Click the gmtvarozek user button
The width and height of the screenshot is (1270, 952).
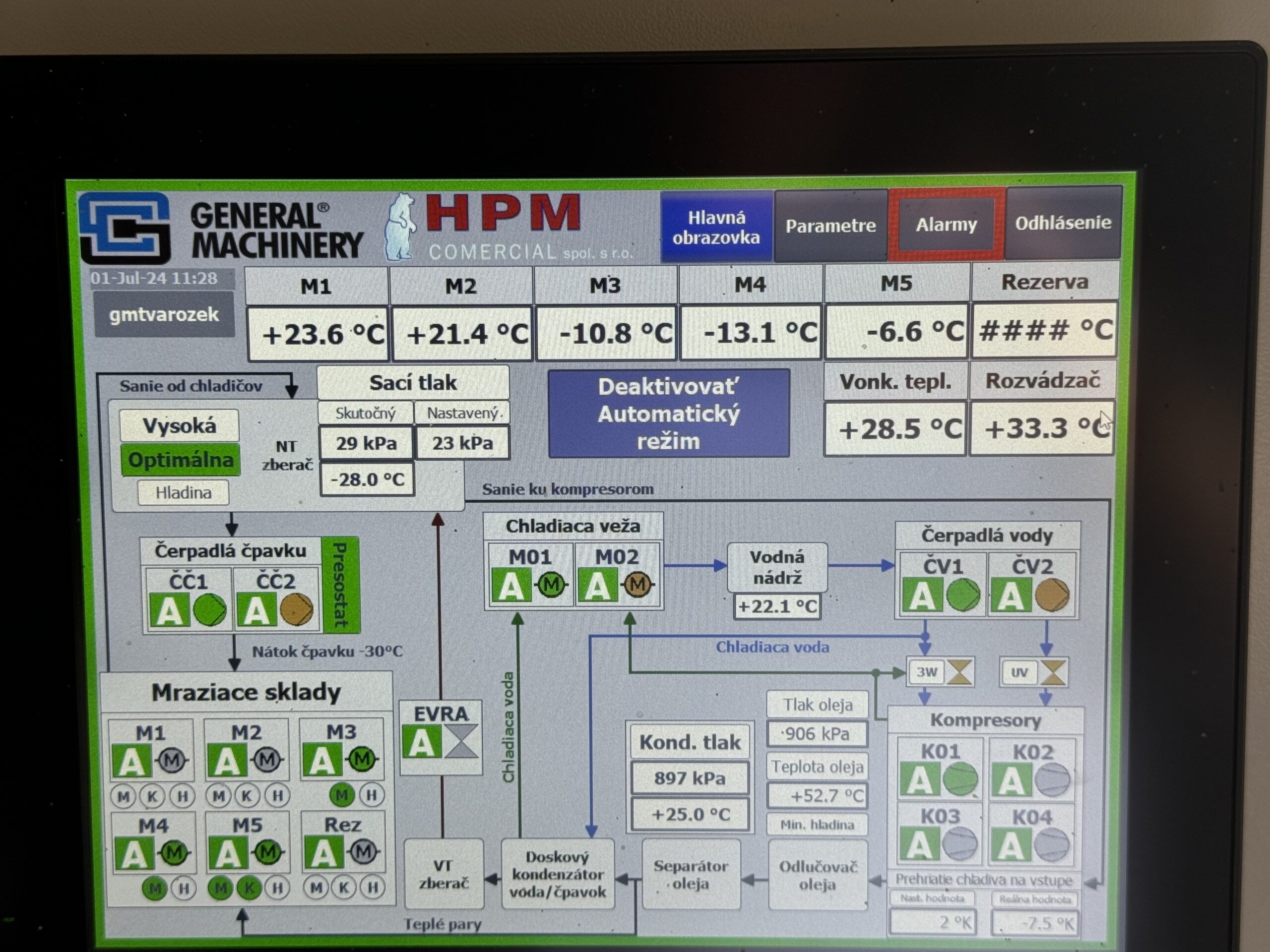pos(164,314)
